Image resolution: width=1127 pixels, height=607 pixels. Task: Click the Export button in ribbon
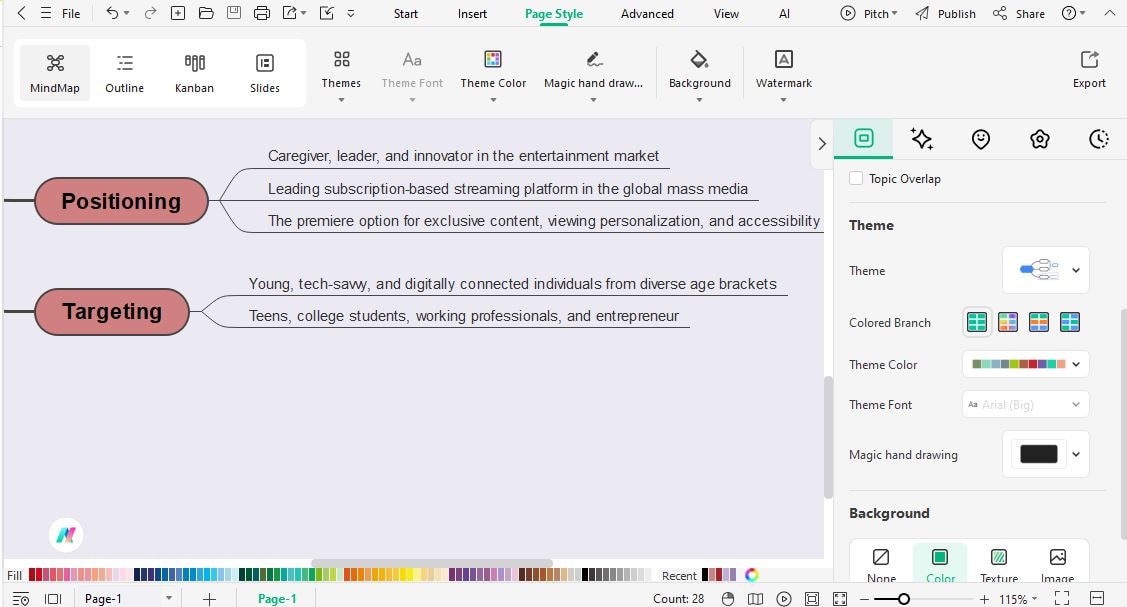coord(1089,69)
